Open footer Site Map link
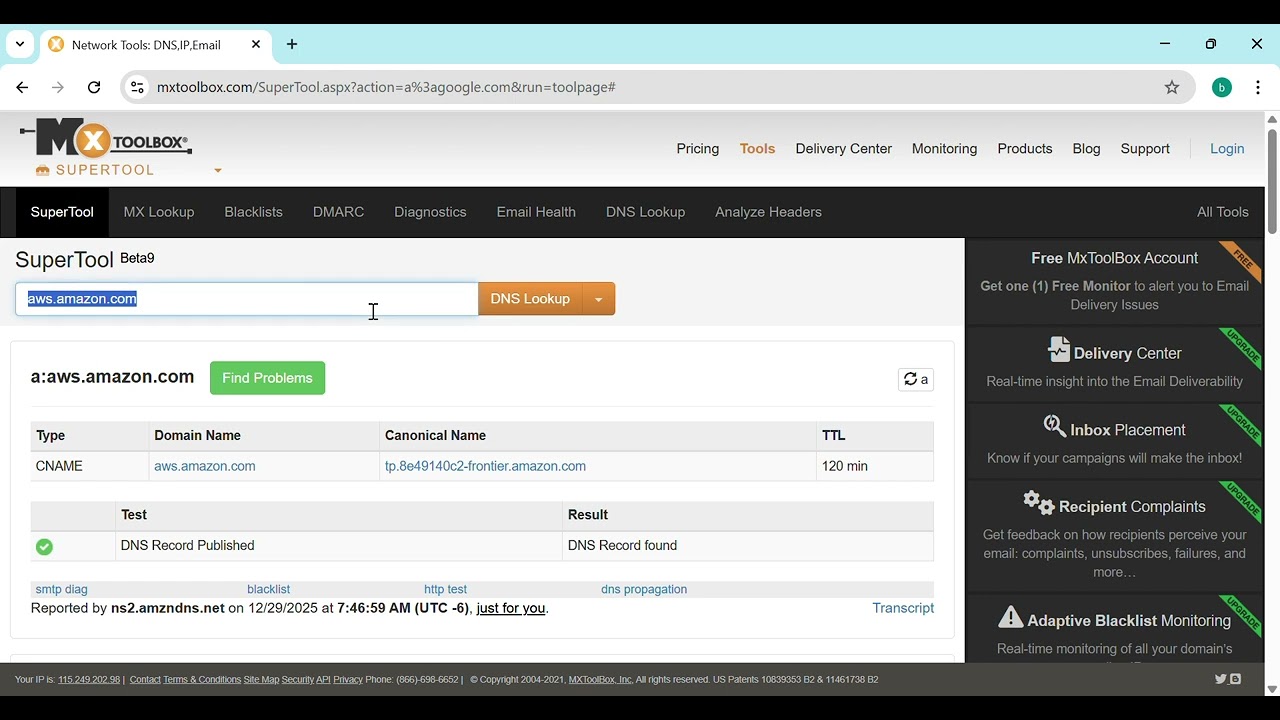The image size is (1280, 720). click(261, 680)
